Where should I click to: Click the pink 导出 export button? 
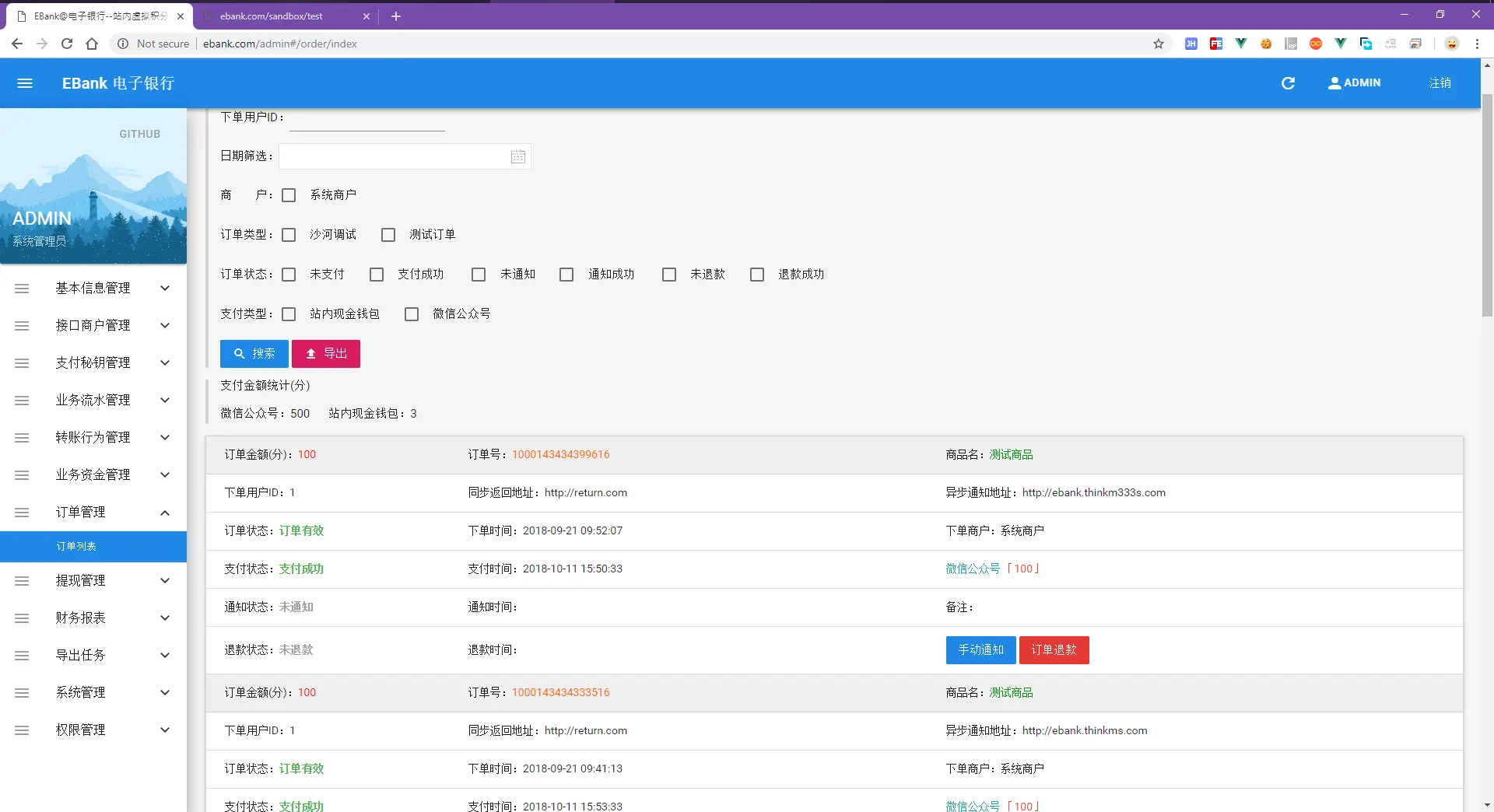pos(326,354)
